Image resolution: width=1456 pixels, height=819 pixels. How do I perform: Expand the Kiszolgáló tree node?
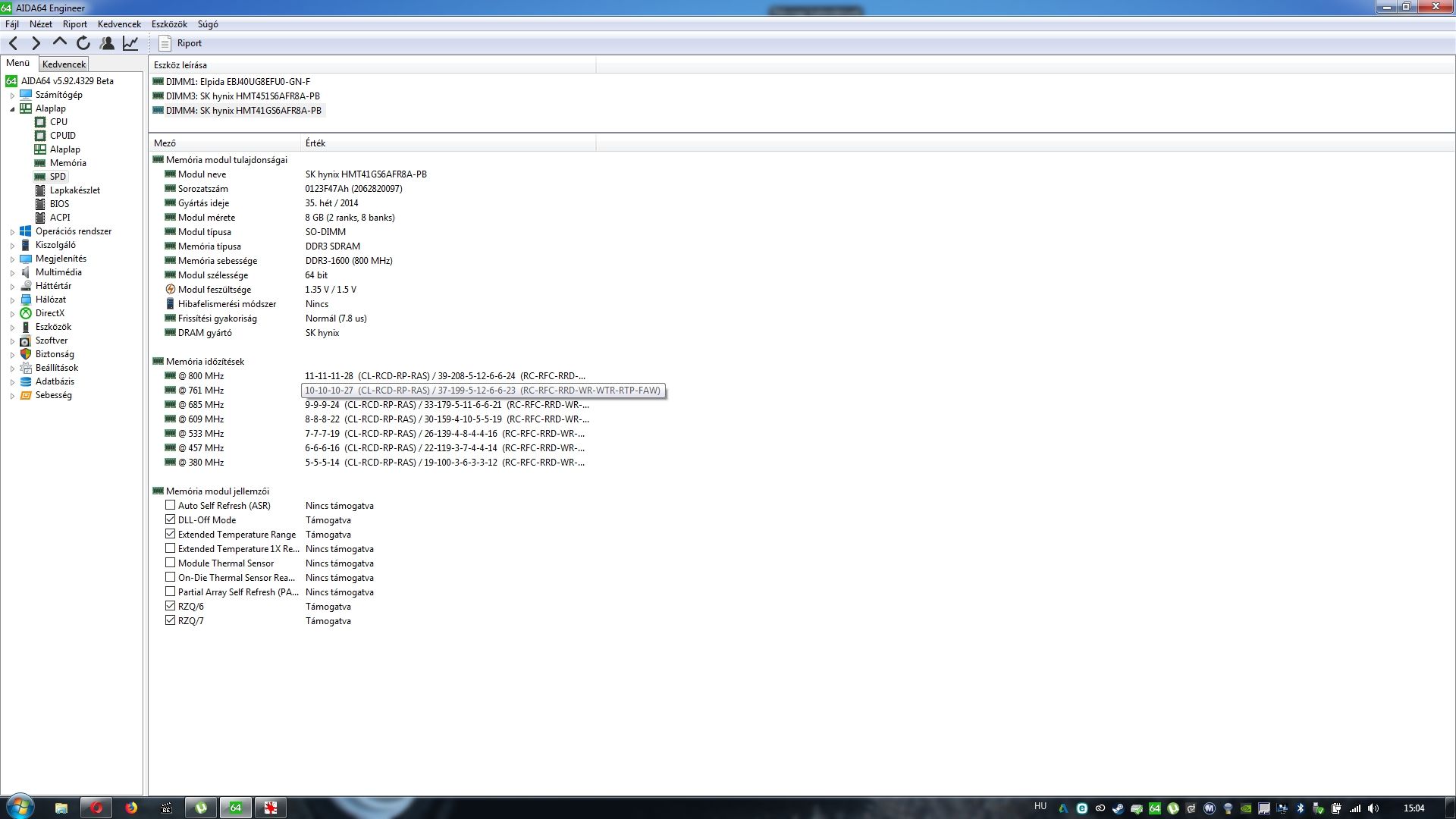(12, 246)
